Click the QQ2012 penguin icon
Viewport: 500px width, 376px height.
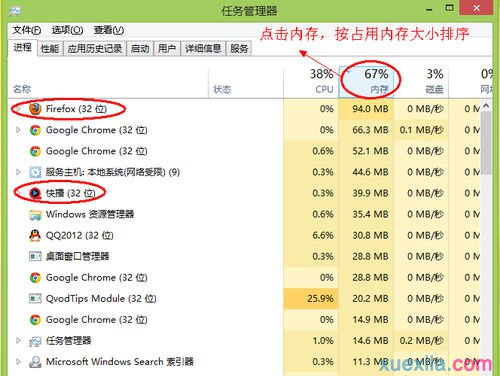point(35,235)
